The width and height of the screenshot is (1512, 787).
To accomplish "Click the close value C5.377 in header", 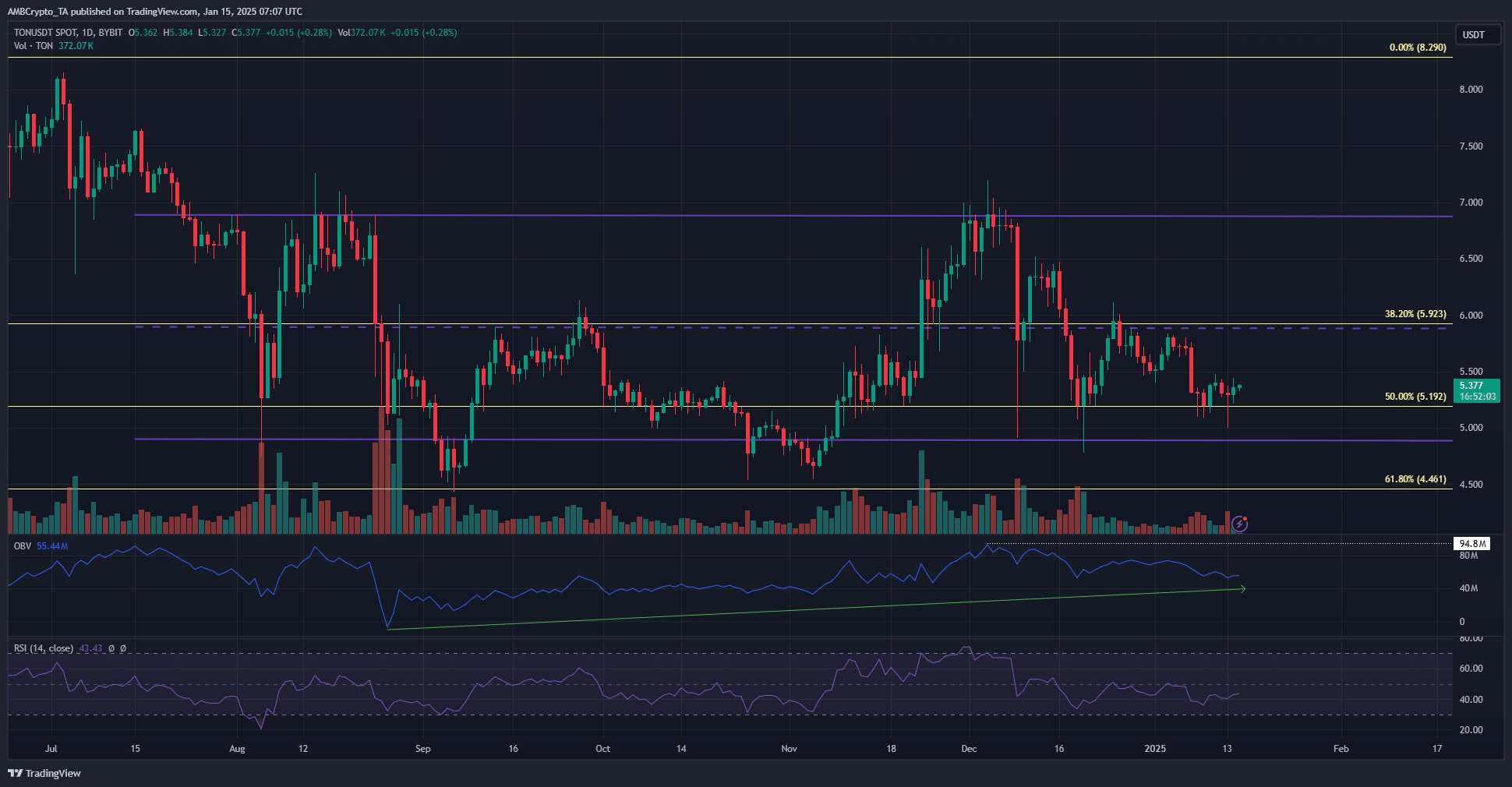I will coord(246,33).
